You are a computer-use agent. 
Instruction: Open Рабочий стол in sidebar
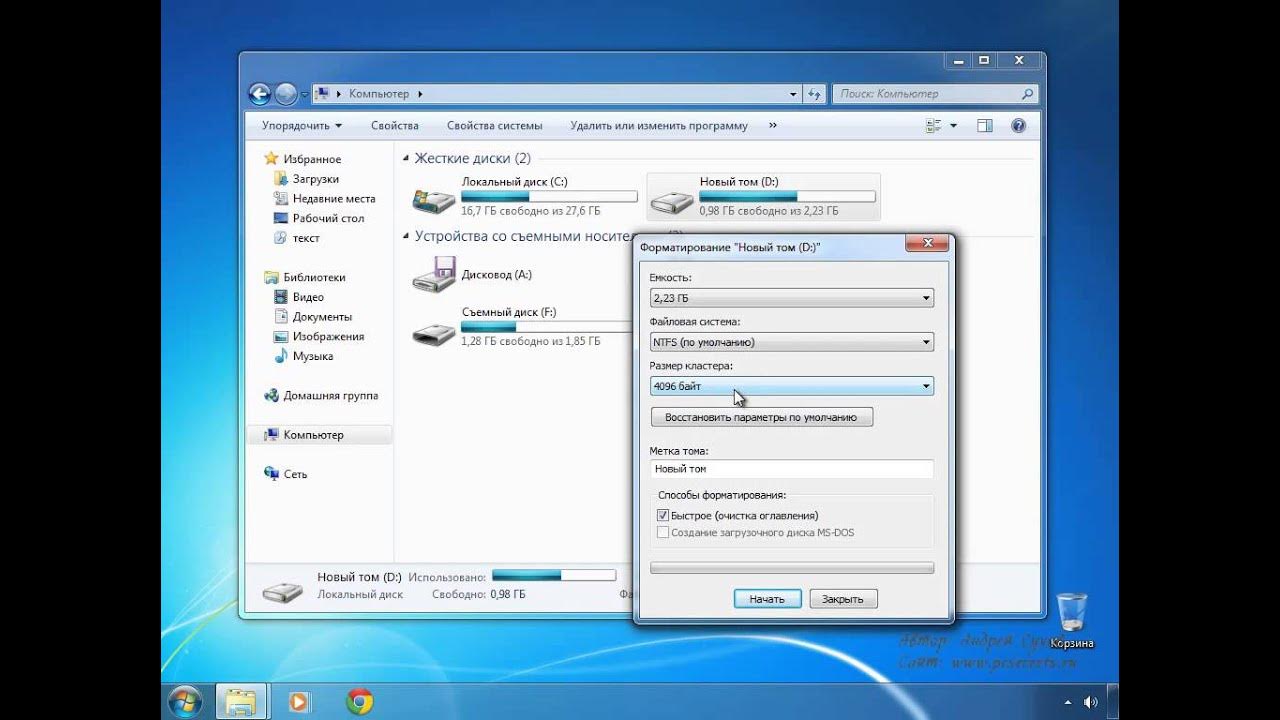(328, 218)
